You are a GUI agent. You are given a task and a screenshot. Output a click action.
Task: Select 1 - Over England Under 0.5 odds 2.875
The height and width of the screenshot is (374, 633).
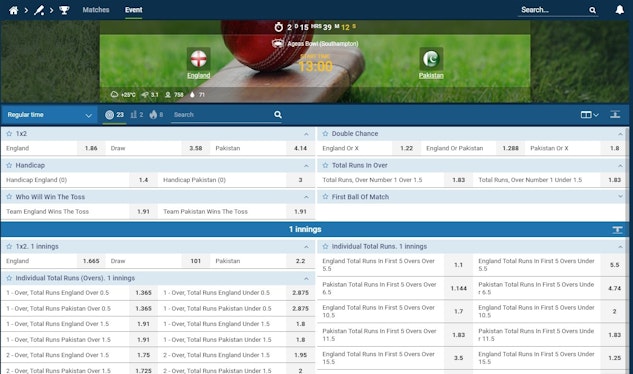(300, 292)
